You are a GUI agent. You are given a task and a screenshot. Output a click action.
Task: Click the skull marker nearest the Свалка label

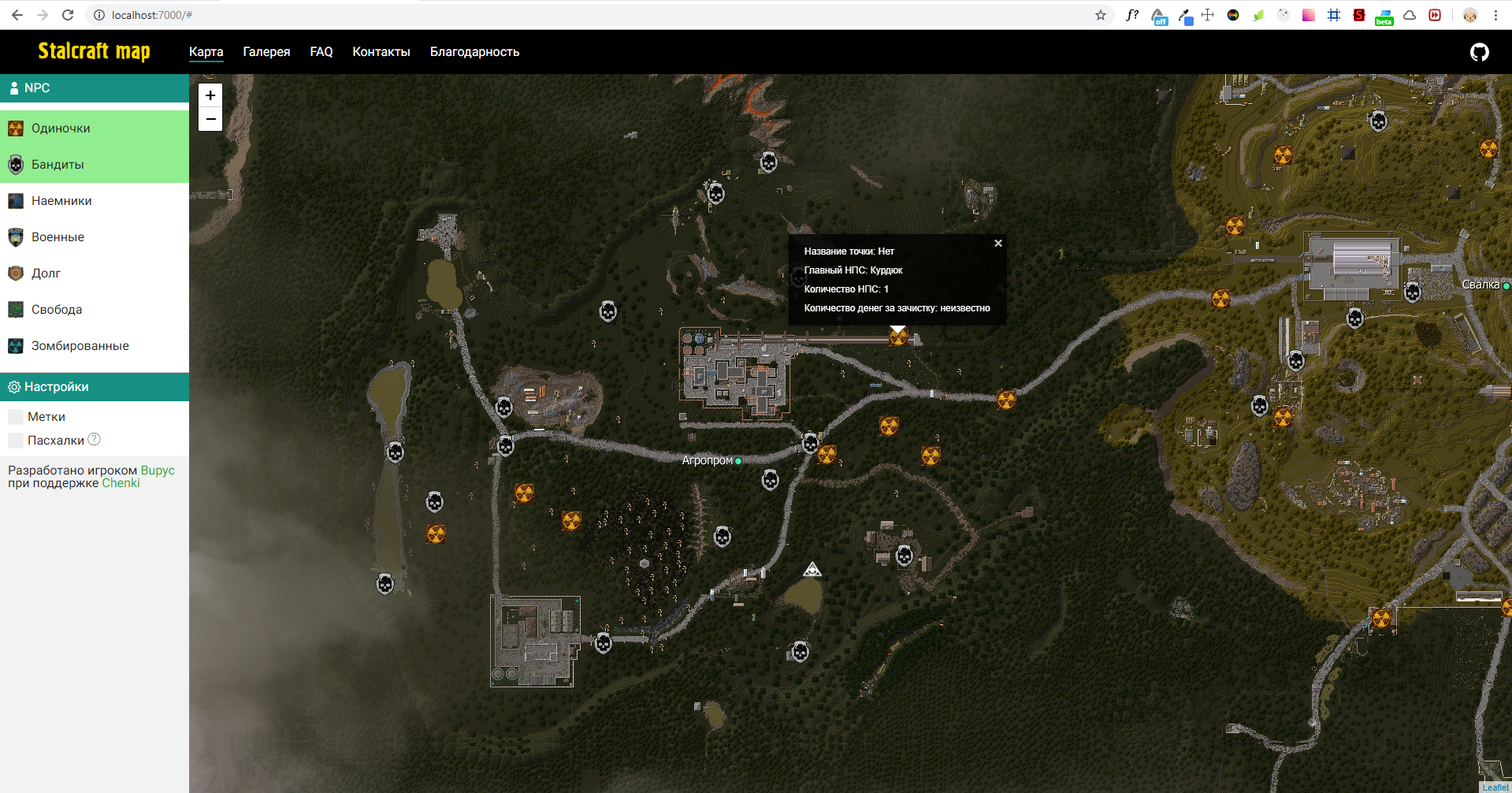click(x=1413, y=292)
